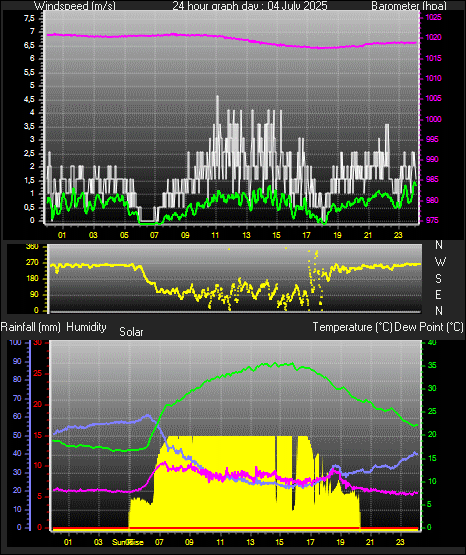The height and width of the screenshot is (555, 466).
Task: Click hour "13" on the temperature graph axis
Action: click(x=250, y=542)
